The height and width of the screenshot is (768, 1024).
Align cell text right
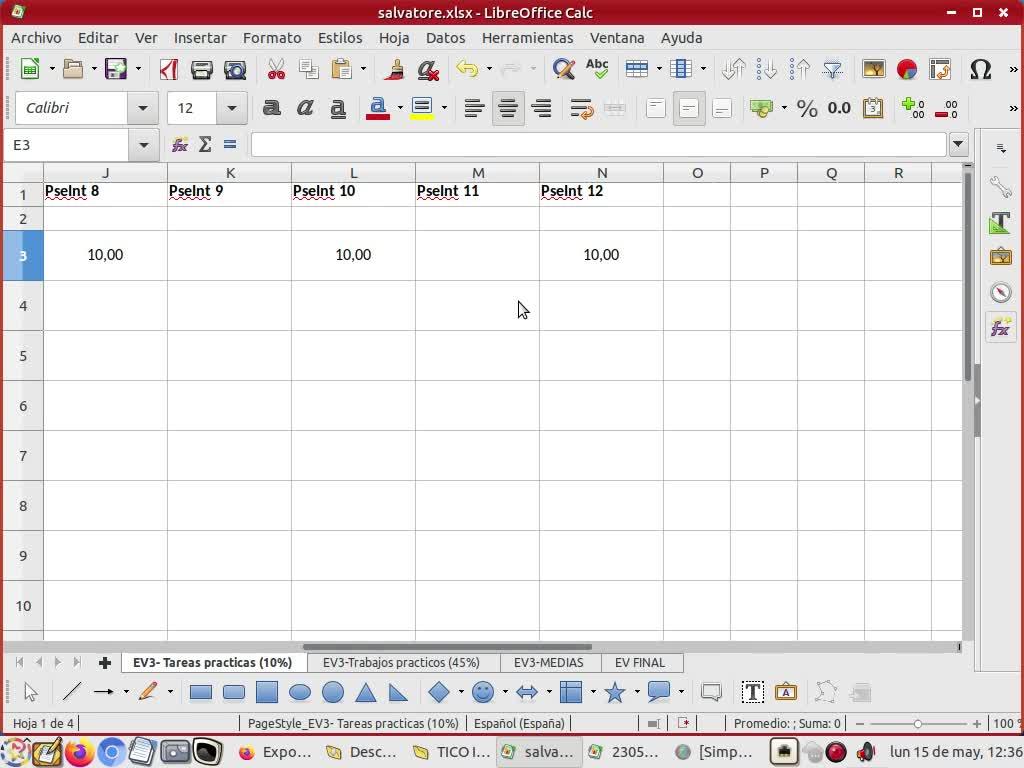click(x=541, y=108)
